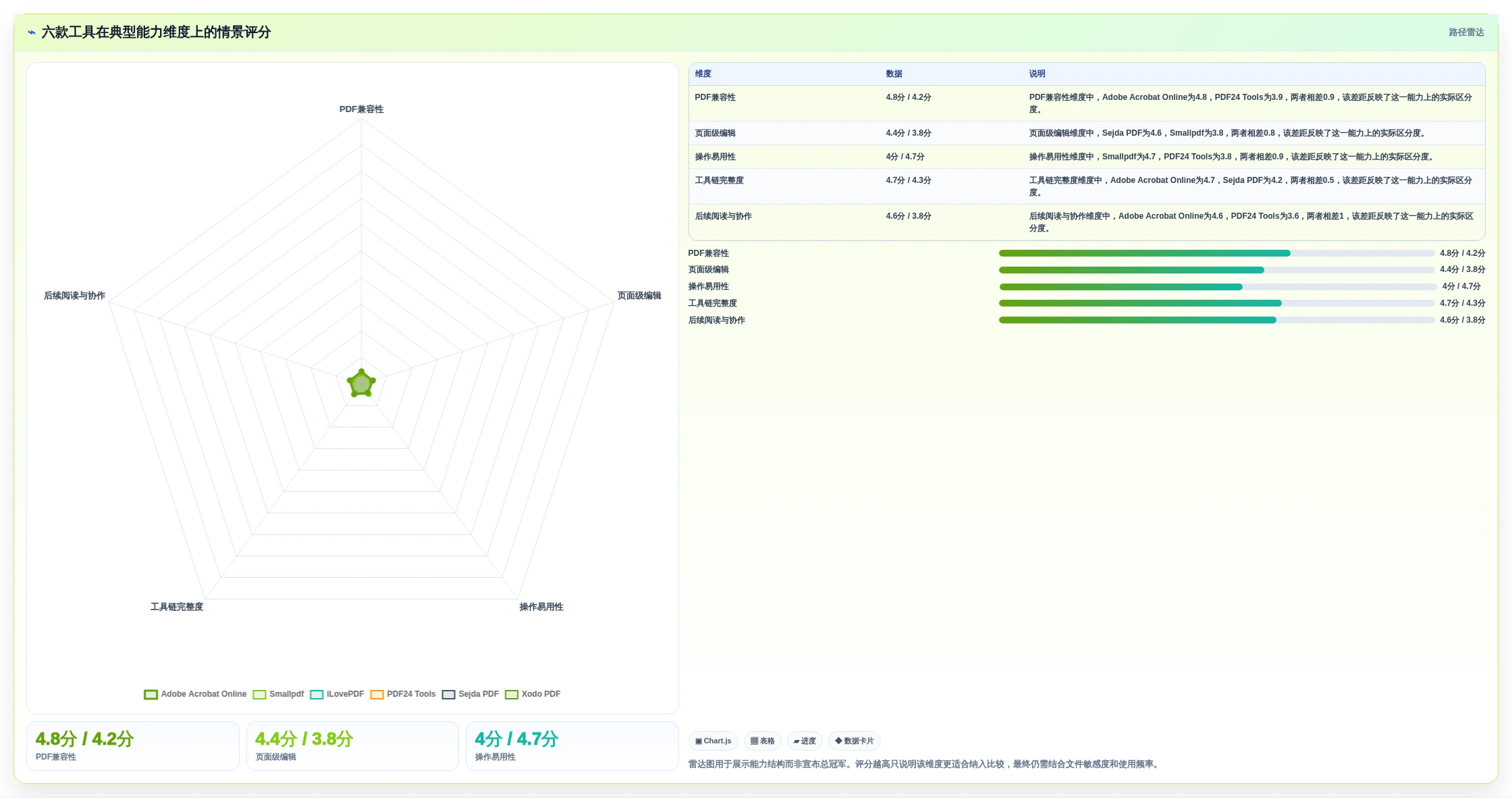Click the 后续阅读与协作 radar axis label
This screenshot has width=1512, height=798.
pyautogui.click(x=74, y=296)
